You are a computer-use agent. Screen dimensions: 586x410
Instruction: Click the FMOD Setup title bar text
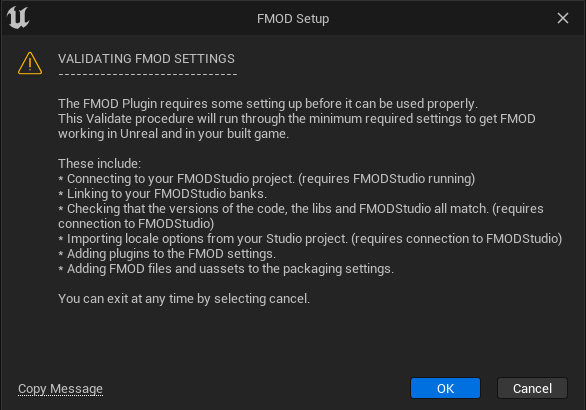tap(293, 18)
